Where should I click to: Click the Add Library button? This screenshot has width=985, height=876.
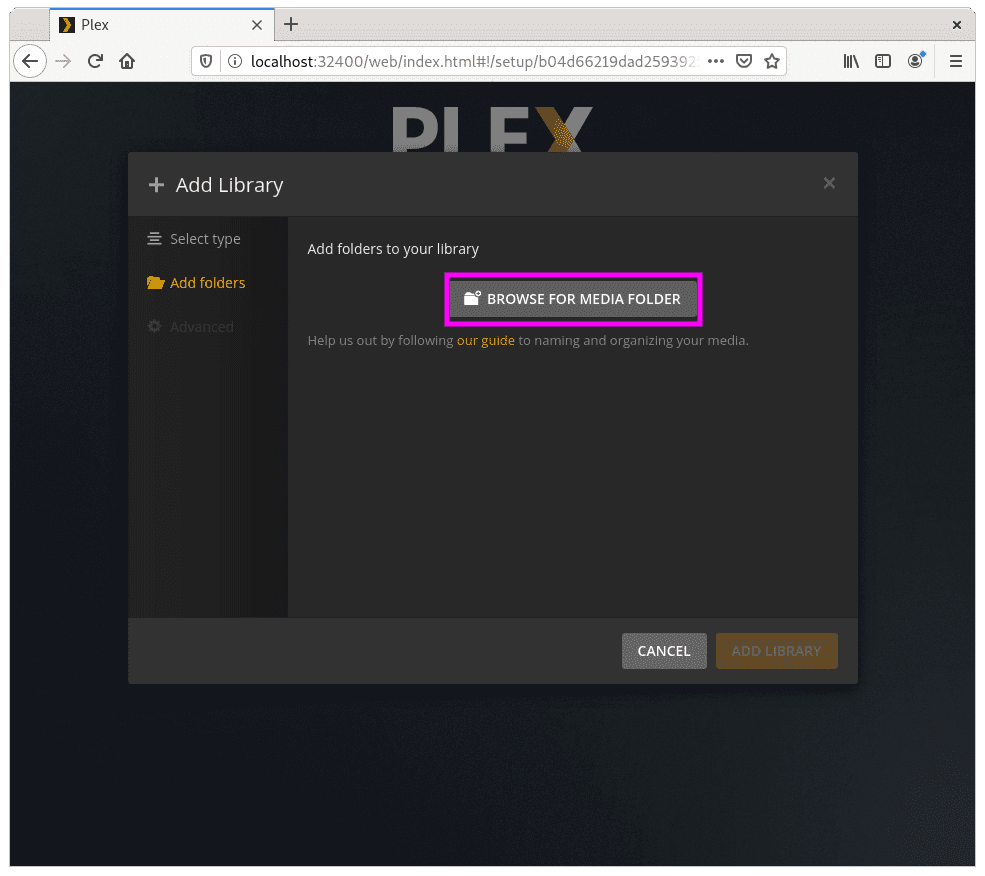[776, 651]
